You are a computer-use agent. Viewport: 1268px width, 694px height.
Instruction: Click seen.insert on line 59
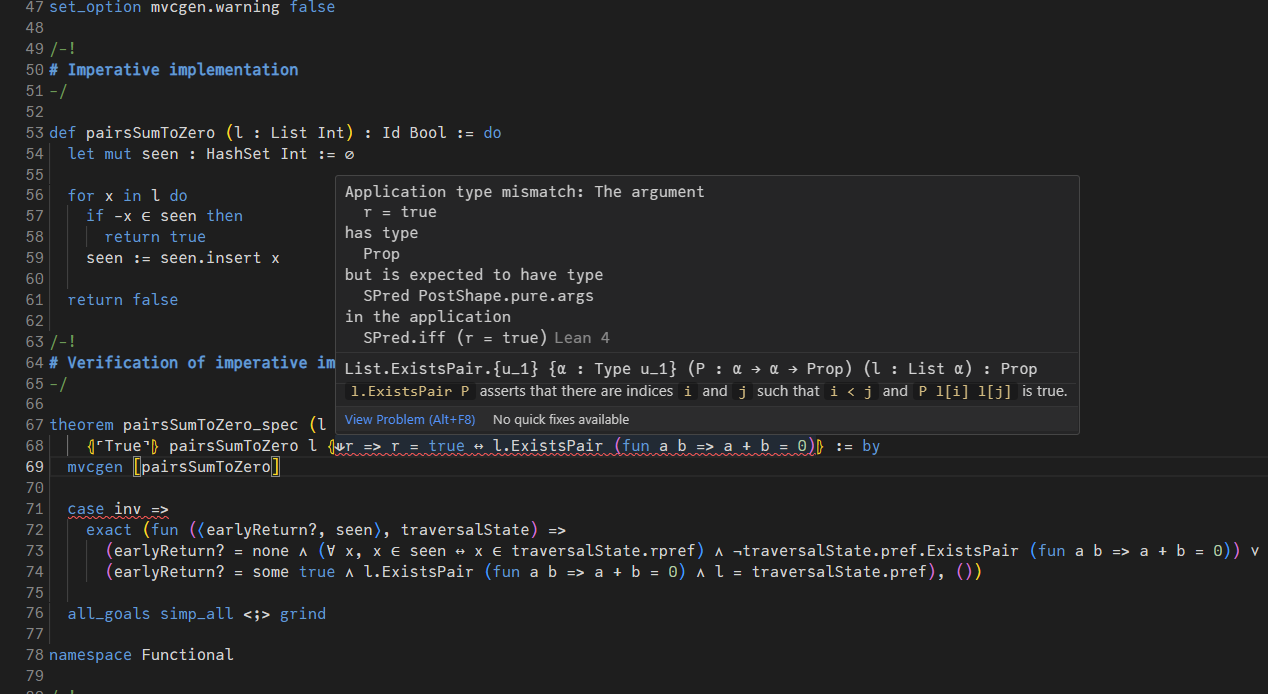tap(195, 258)
